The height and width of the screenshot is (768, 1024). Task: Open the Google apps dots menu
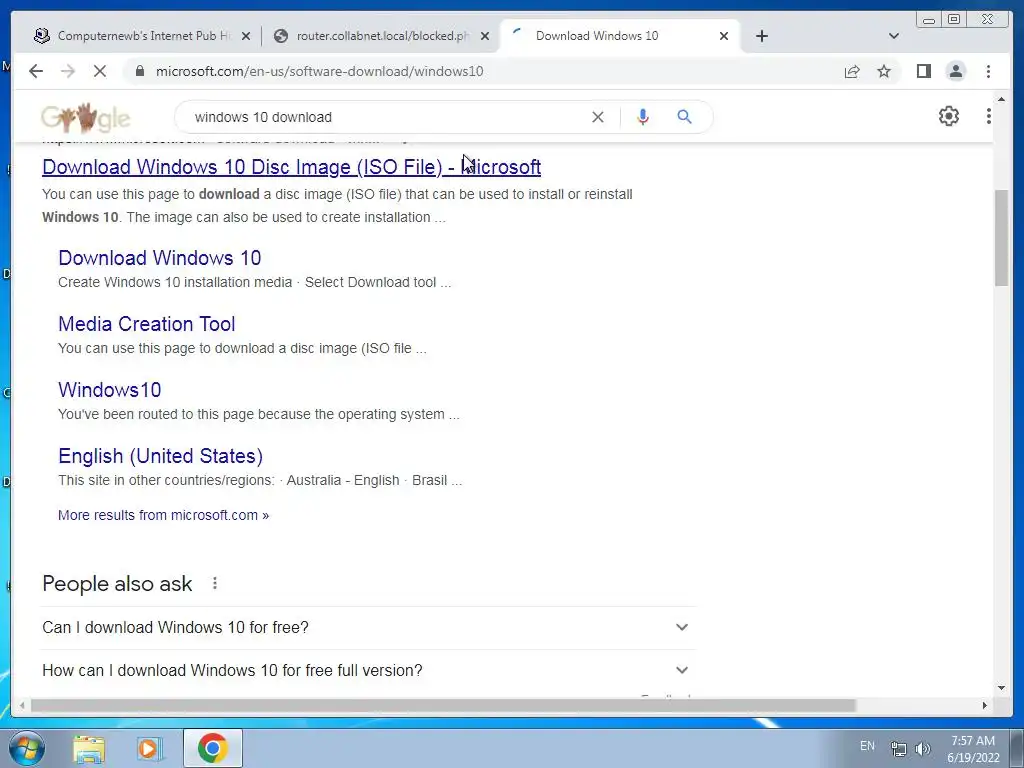pos(988,116)
